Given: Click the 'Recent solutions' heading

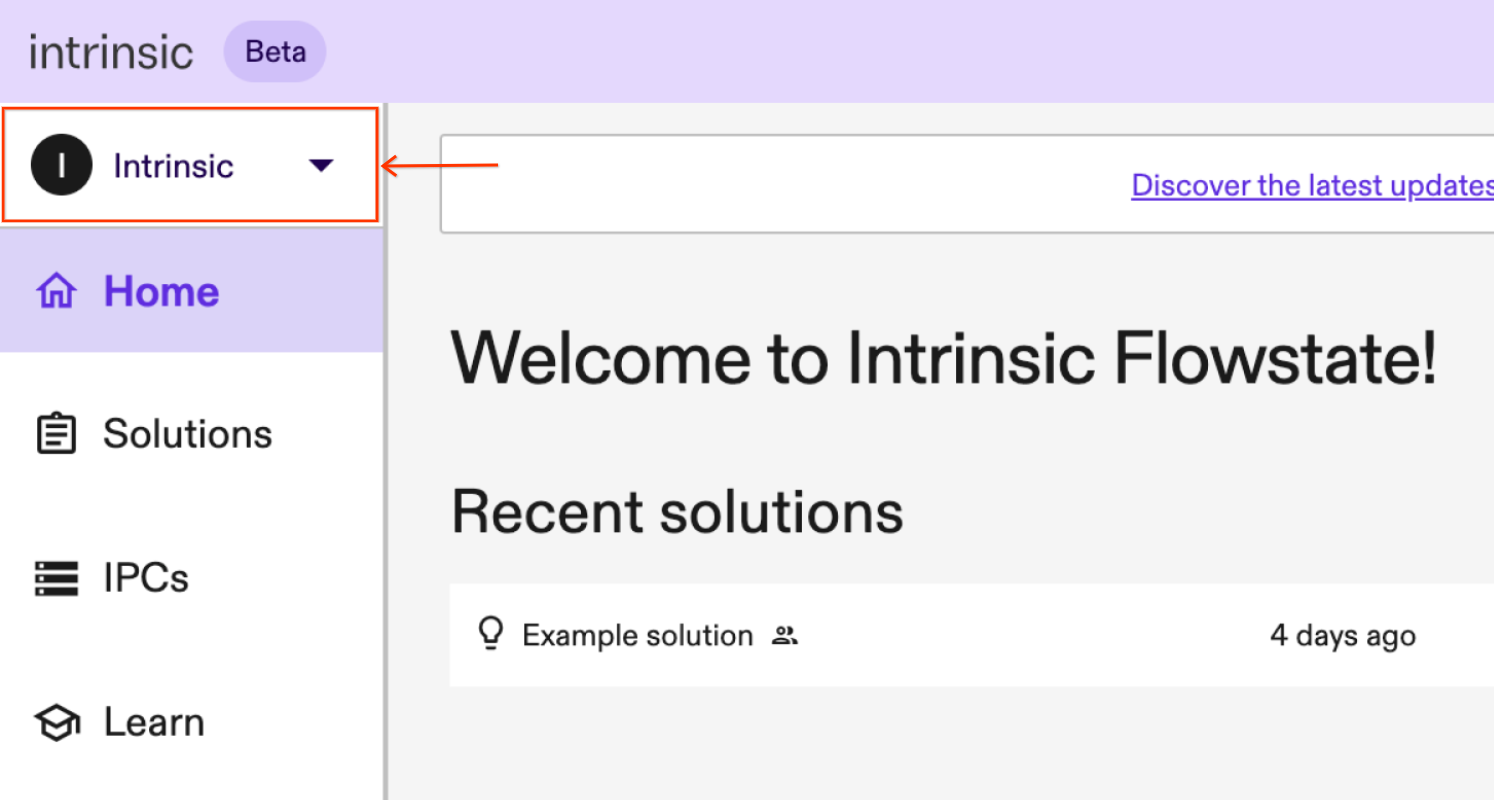Looking at the screenshot, I should point(677,512).
